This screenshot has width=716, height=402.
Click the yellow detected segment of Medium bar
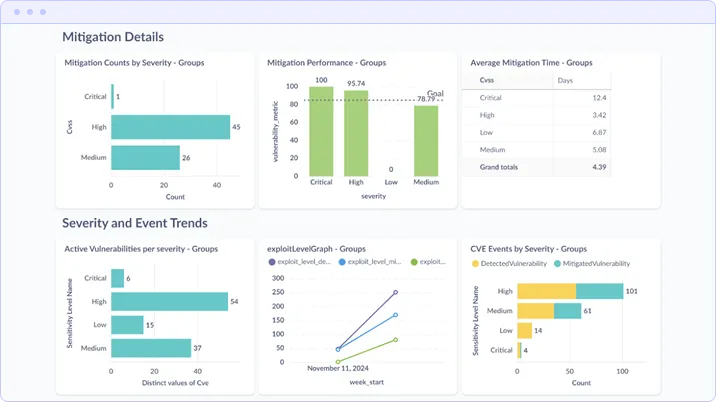pos(535,311)
